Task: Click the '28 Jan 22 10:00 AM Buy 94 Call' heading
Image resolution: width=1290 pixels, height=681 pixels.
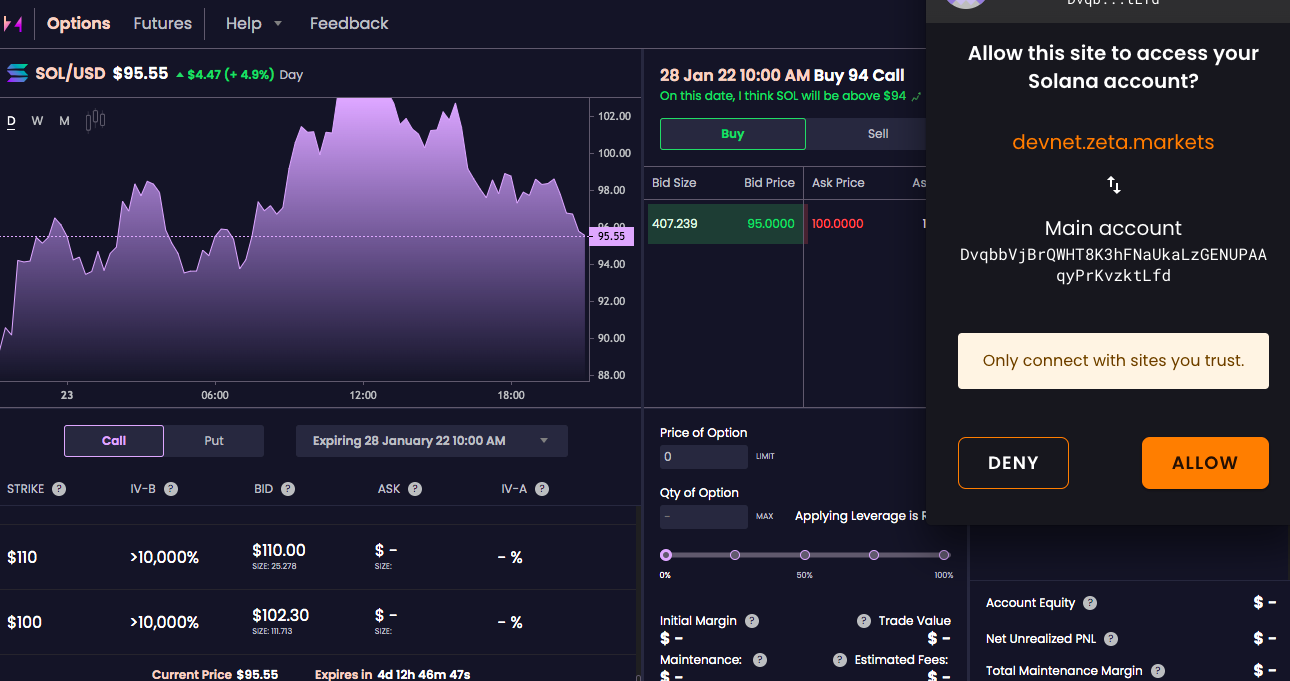Action: (x=782, y=75)
